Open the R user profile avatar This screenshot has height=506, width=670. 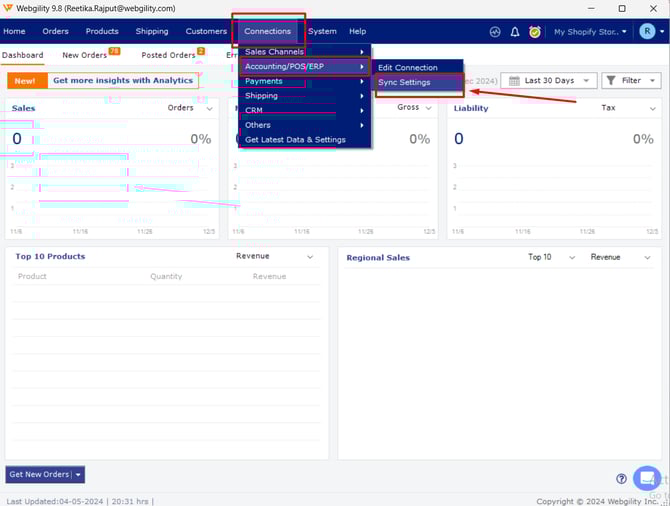tap(647, 32)
